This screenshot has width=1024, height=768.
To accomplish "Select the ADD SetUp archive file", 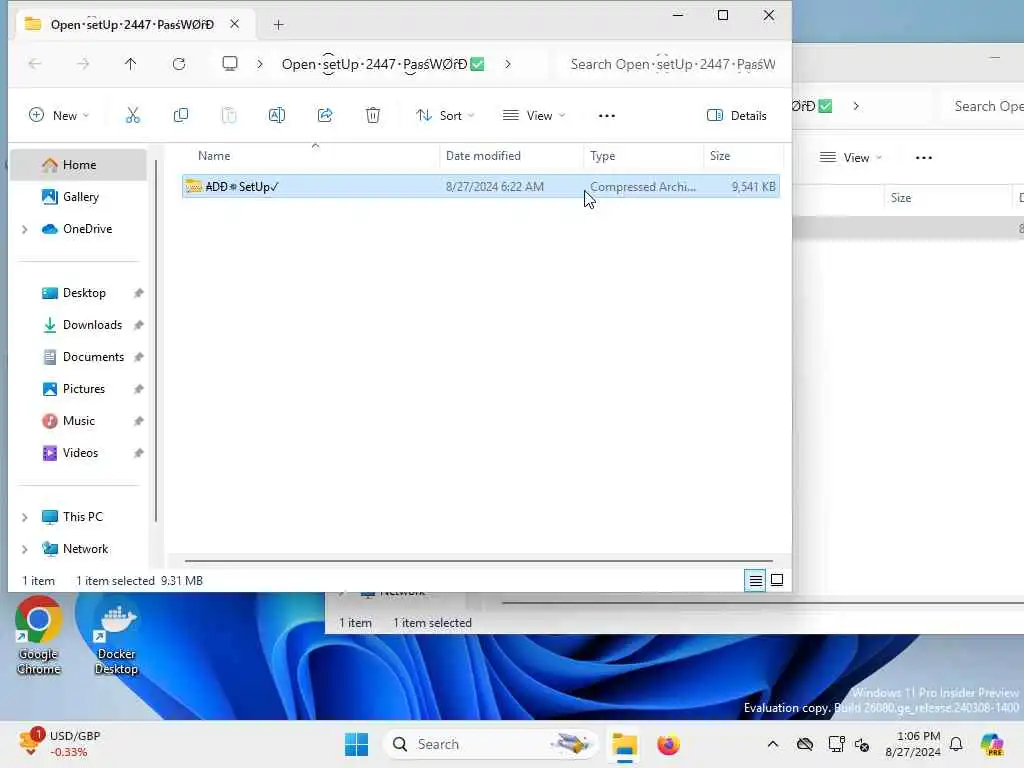I will (481, 187).
